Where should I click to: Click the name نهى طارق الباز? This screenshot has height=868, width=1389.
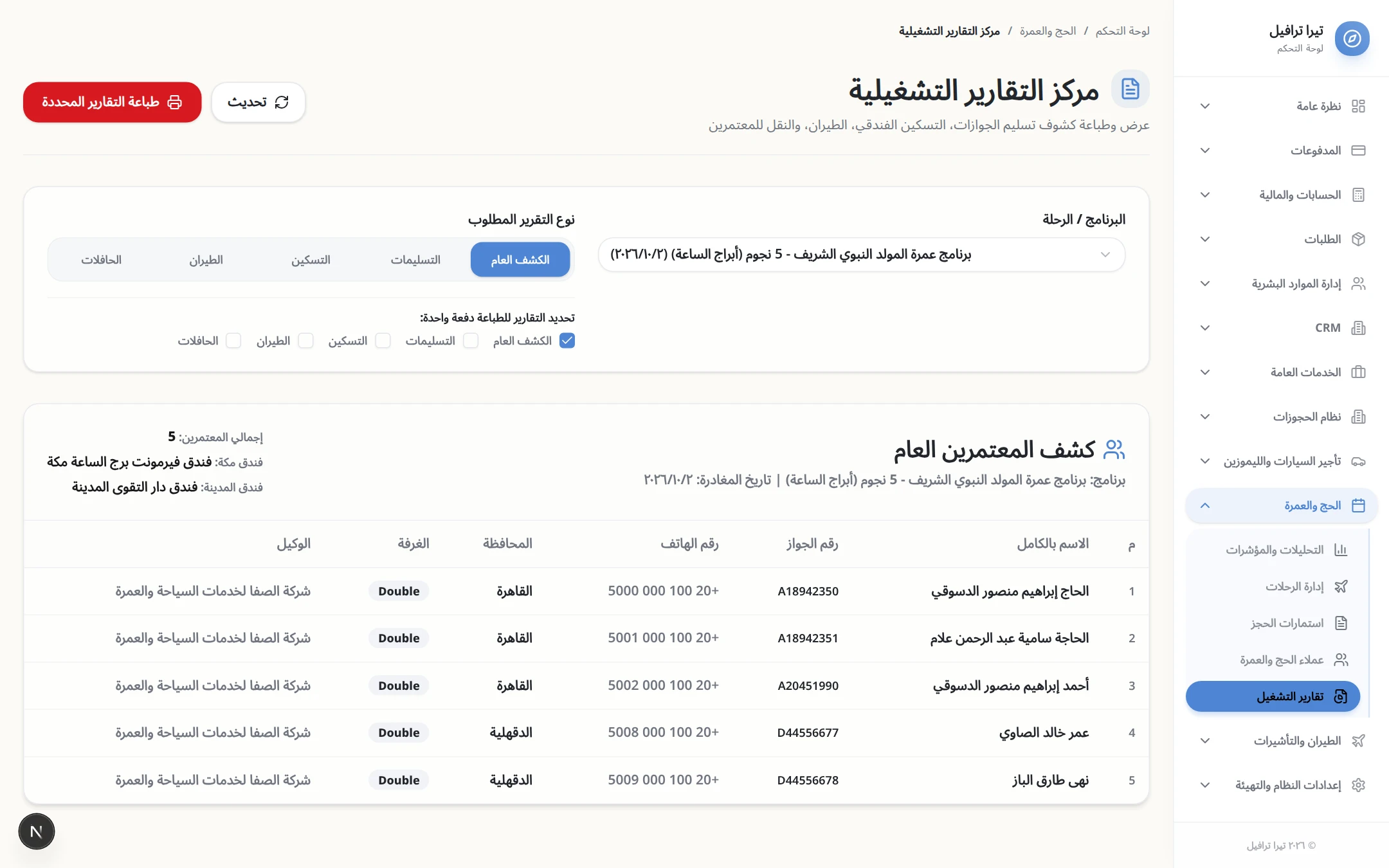point(1051,780)
